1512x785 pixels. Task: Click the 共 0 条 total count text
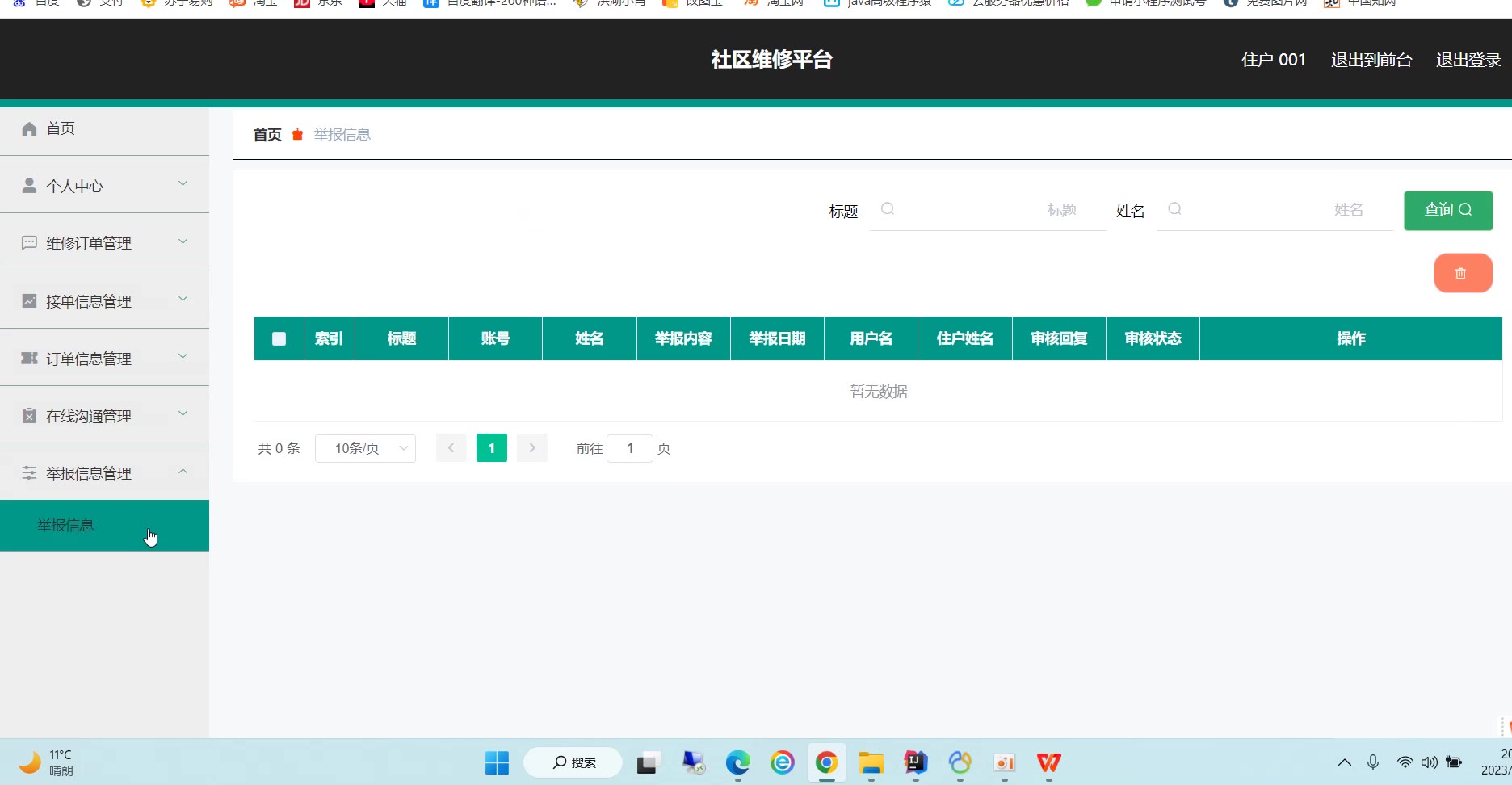279,448
